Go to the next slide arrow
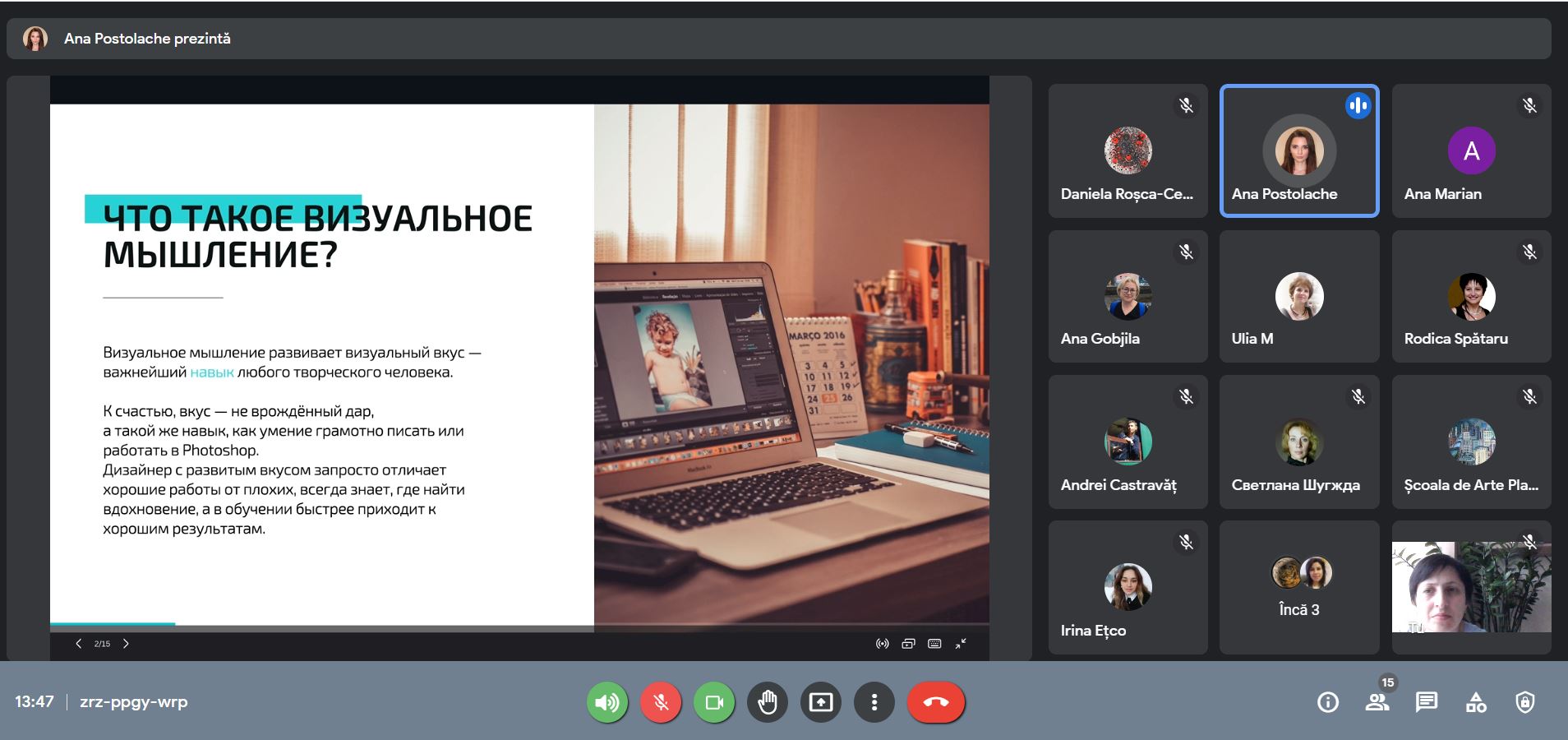Viewport: 1568px width, 740px height. point(126,644)
